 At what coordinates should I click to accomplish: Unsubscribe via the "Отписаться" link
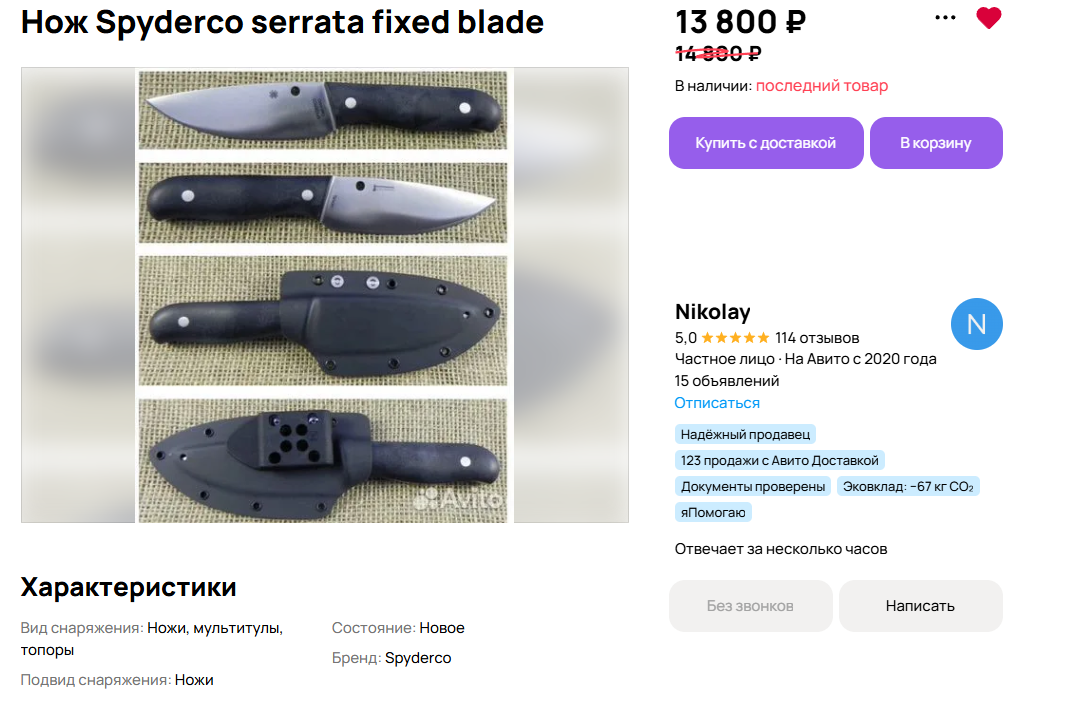pyautogui.click(x=717, y=403)
